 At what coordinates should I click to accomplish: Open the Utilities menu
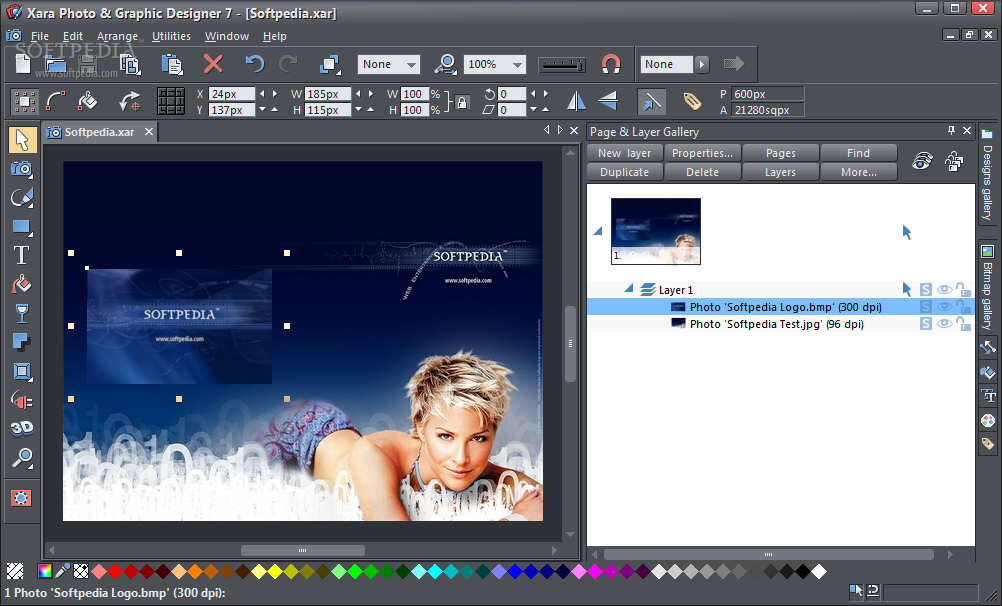171,36
